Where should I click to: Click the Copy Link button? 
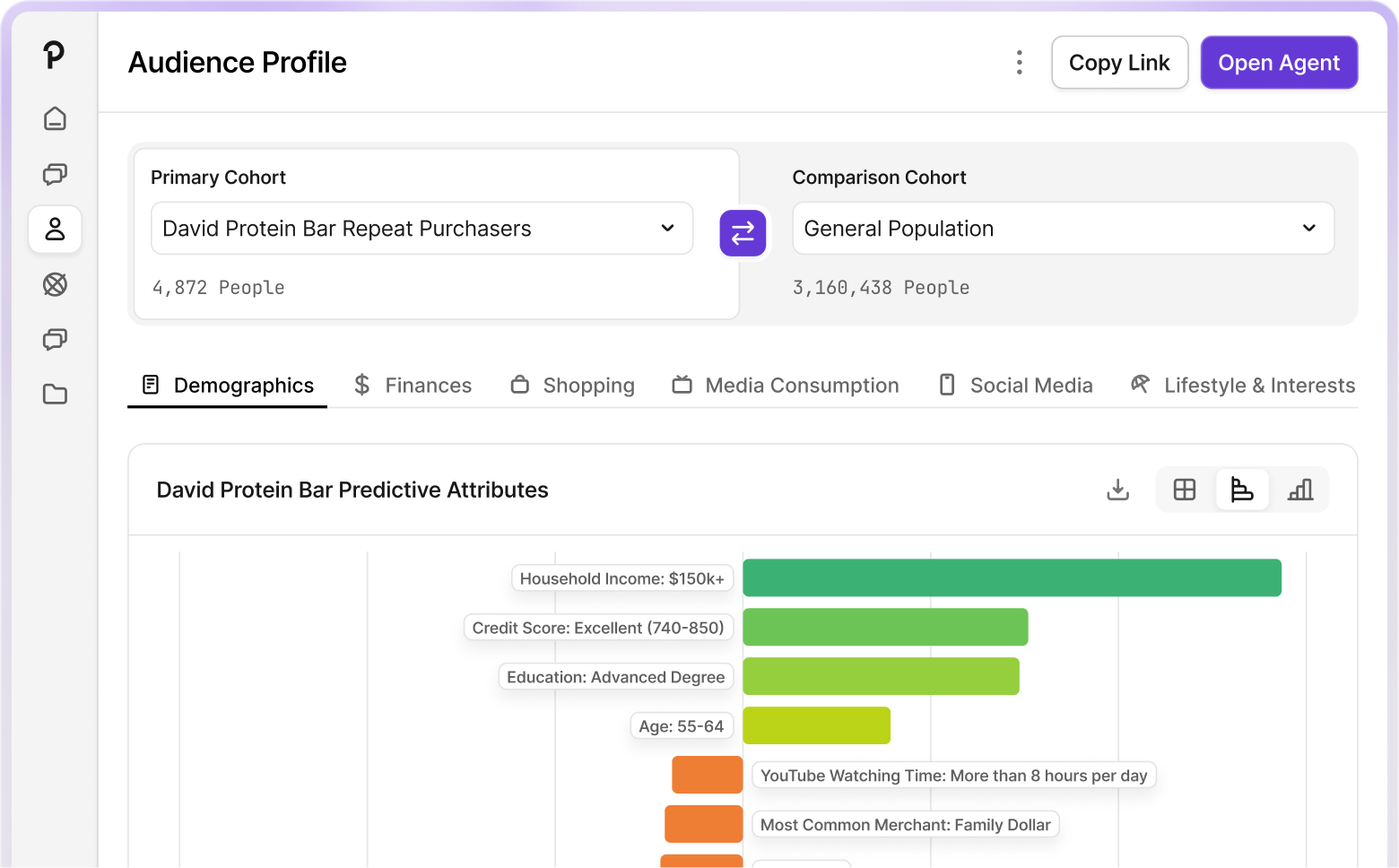pyautogui.click(x=1120, y=63)
